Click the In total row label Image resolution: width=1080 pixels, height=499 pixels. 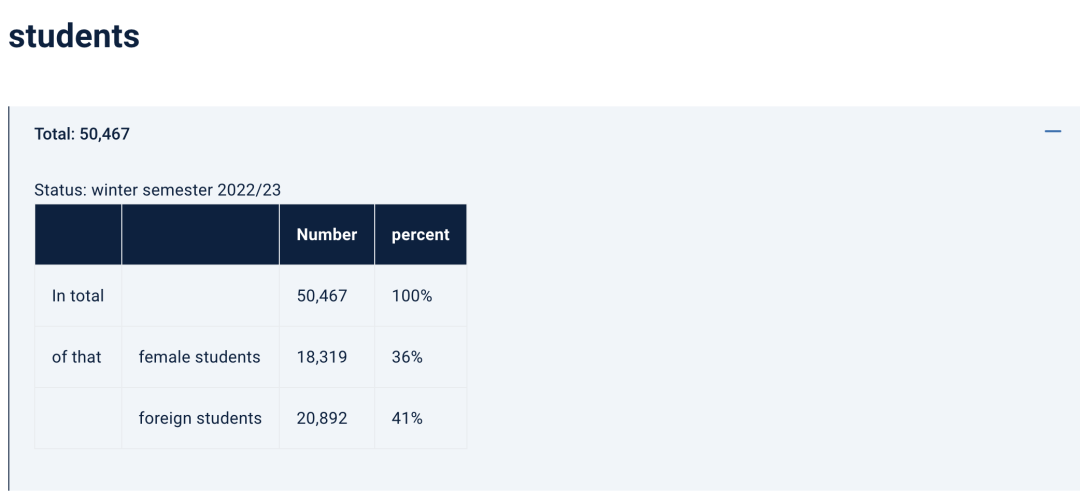pos(78,296)
